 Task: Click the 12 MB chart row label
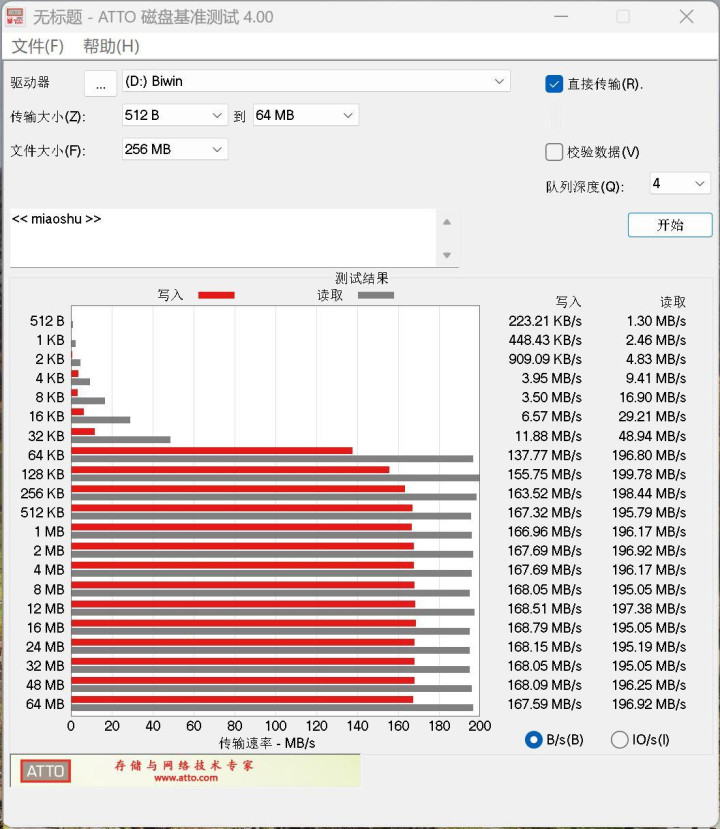[x=45, y=609]
